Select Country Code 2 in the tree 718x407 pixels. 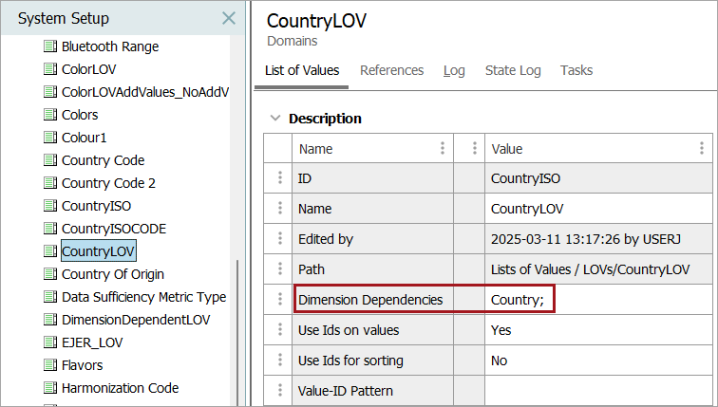pos(109,183)
